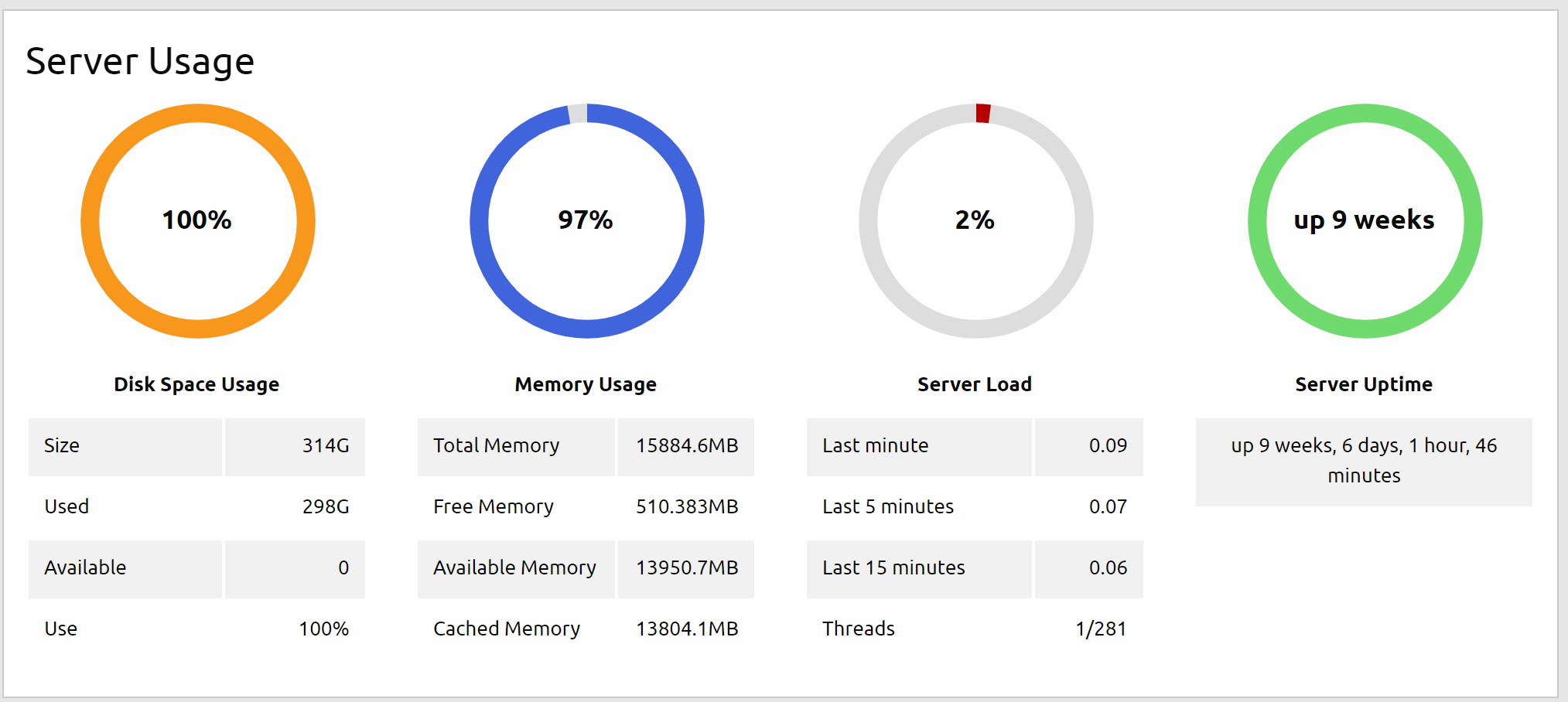The image size is (1568, 702).
Task: Click the 'up 9 weeks' gauge text
Action: point(1364,220)
